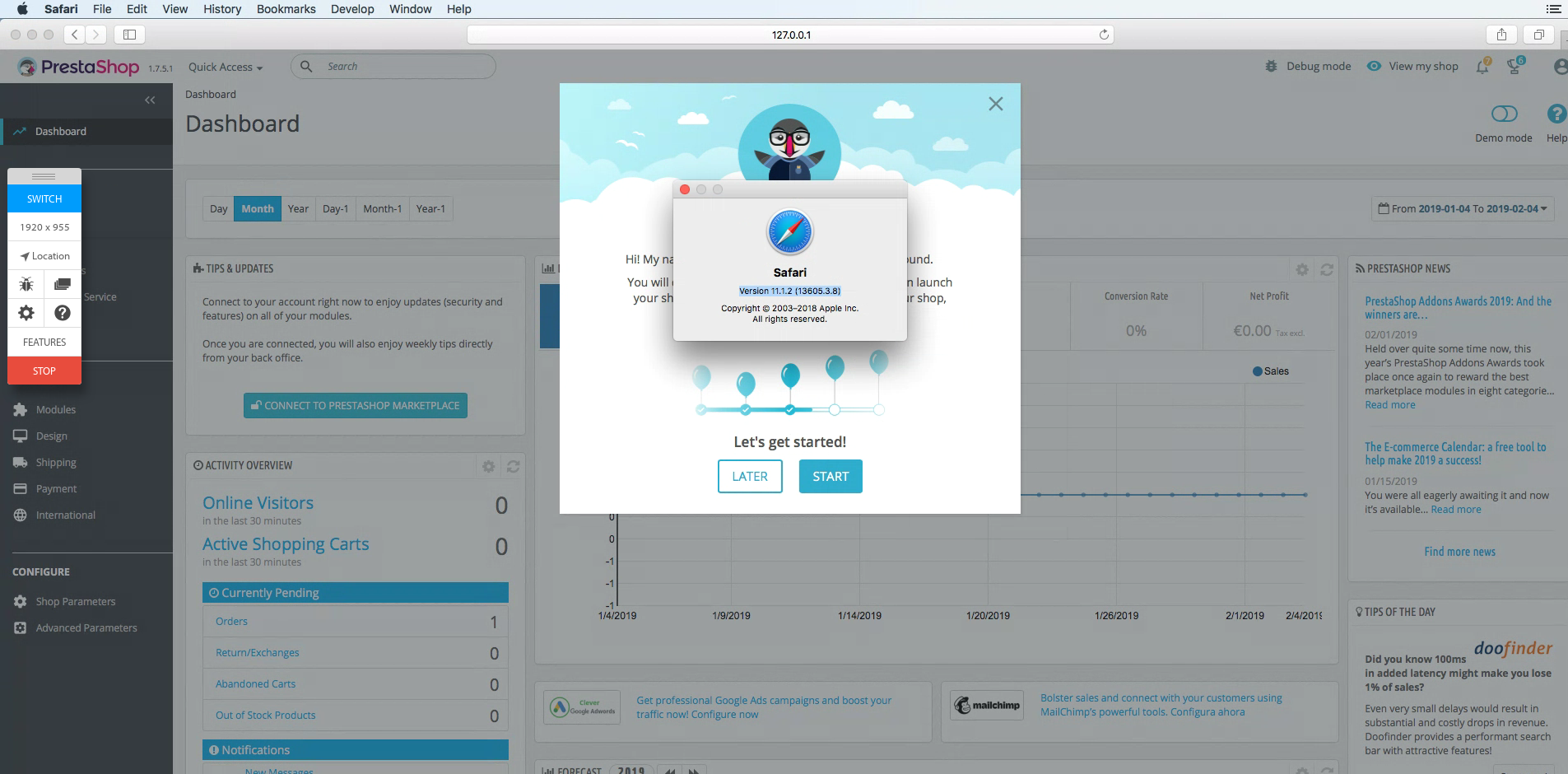1568x774 pixels.
Task: Toggle the Demo mode switch
Action: pos(1504,114)
